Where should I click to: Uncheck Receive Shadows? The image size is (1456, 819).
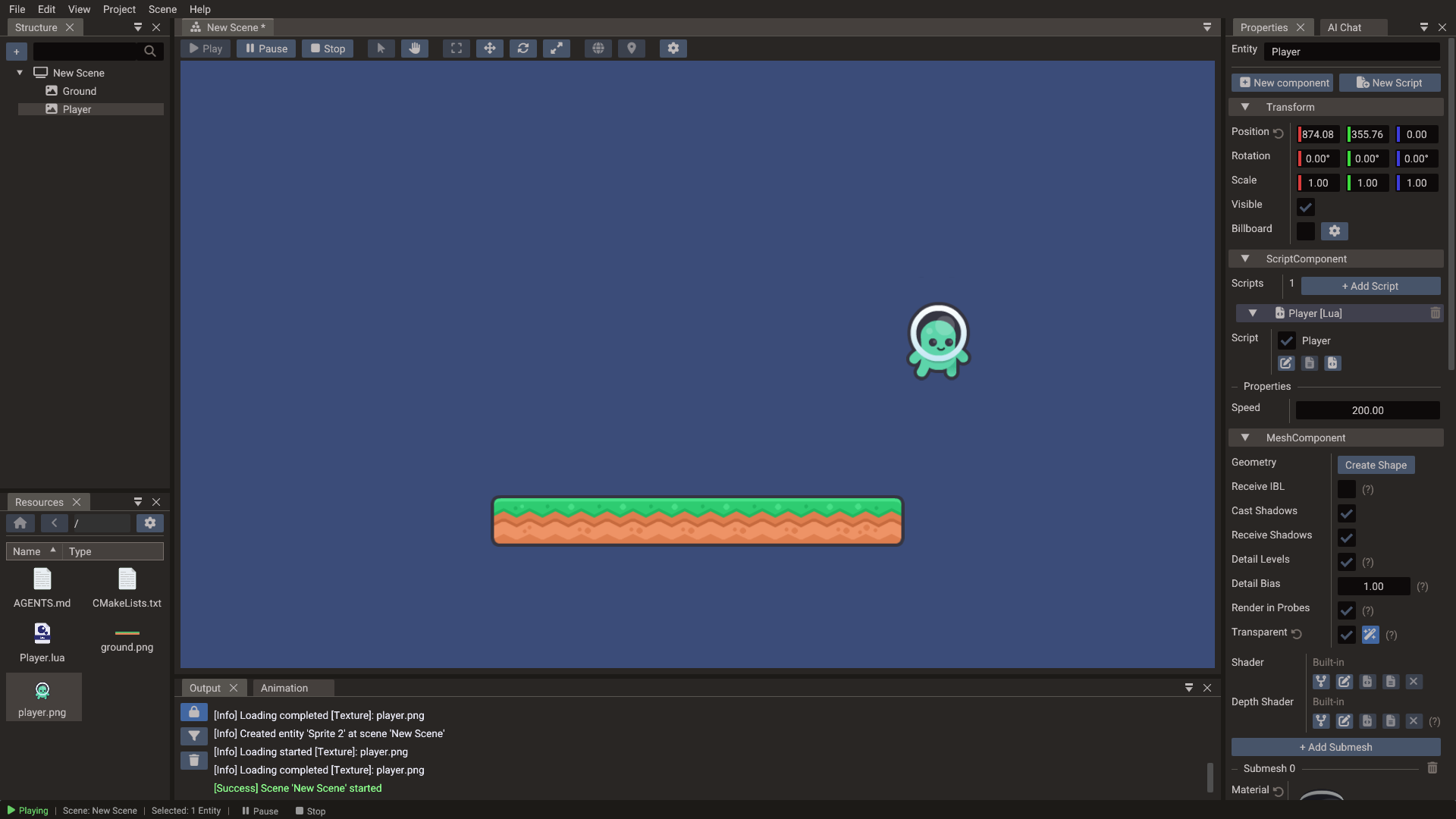coord(1347,538)
